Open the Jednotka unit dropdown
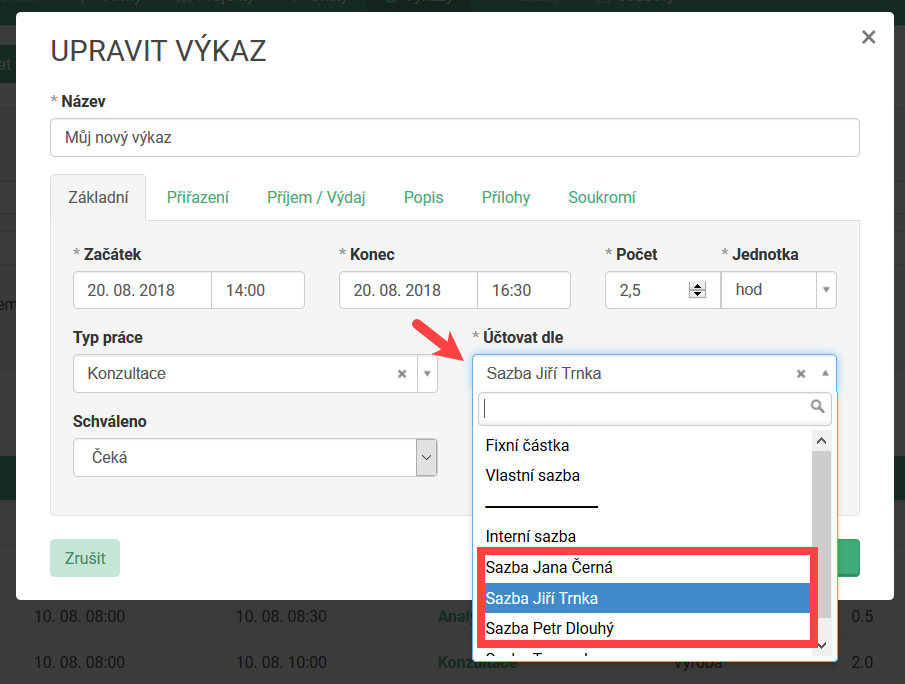This screenshot has height=684, width=905. pyautogui.click(x=778, y=290)
